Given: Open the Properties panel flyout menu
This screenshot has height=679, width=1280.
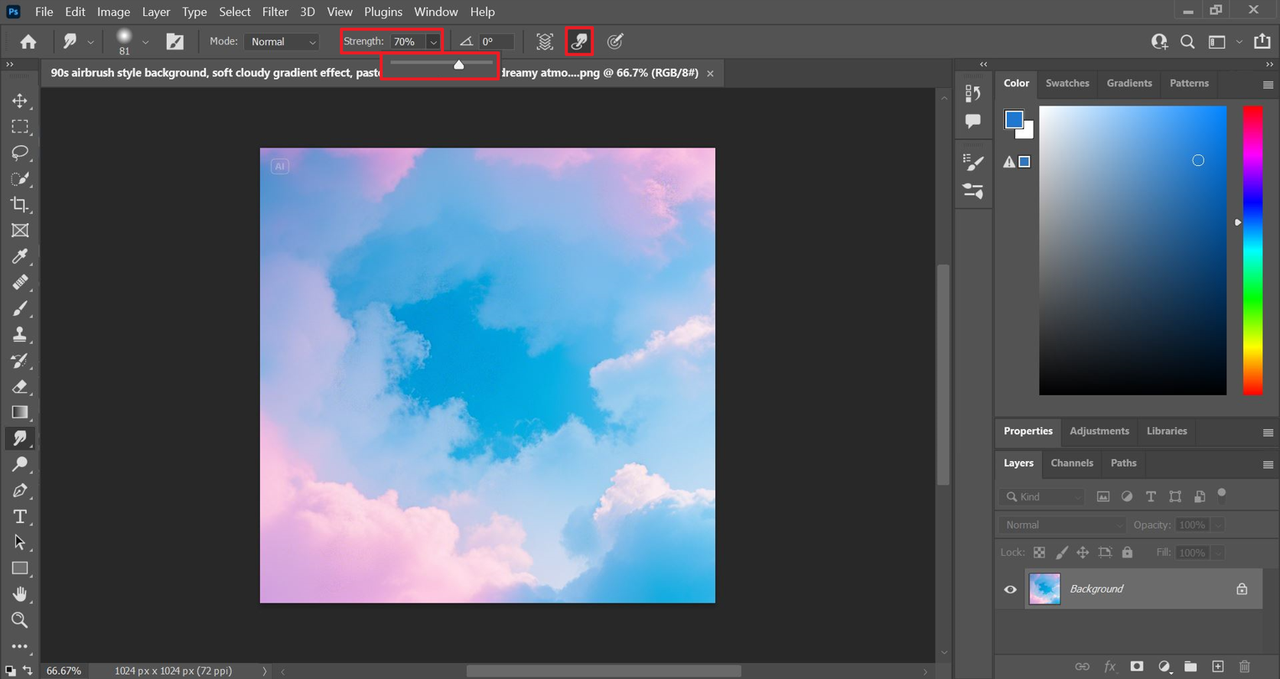Looking at the screenshot, I should click(x=1268, y=432).
